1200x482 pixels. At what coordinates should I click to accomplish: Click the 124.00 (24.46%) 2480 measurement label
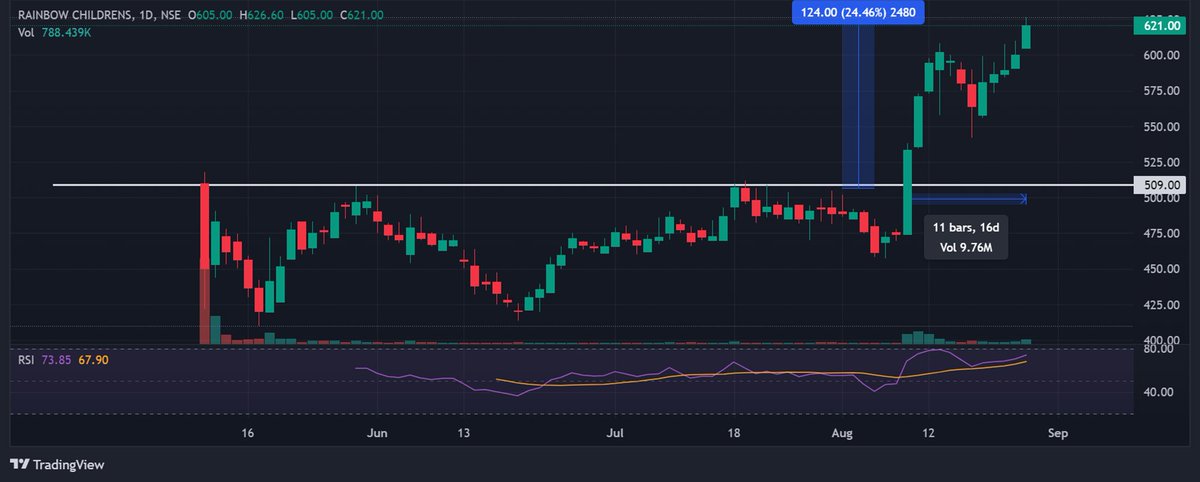(x=858, y=13)
